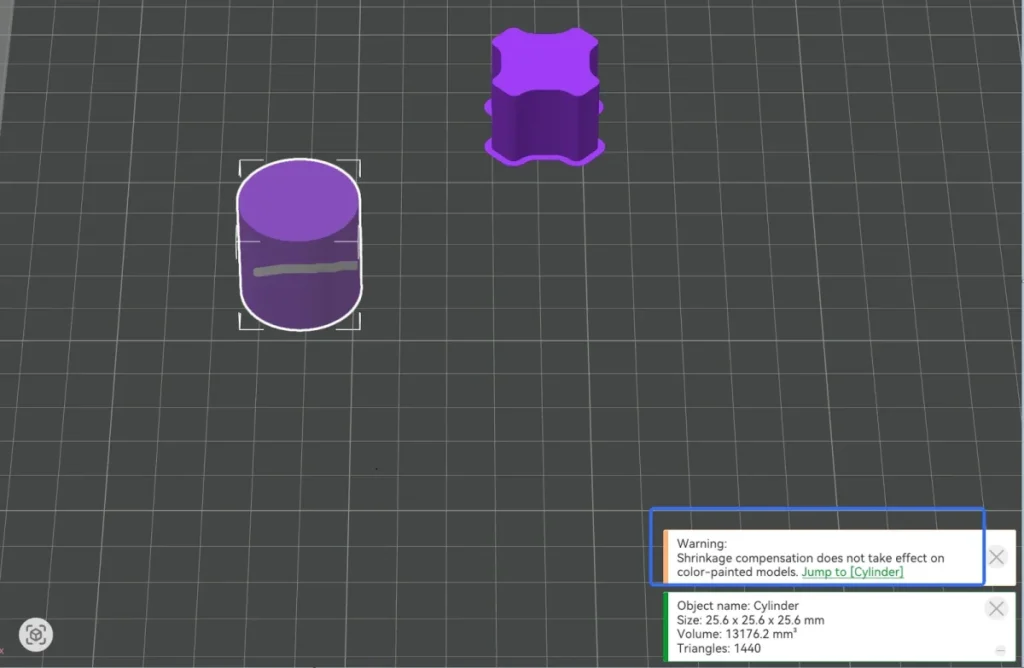Click the 3D view reset cube icon
The image size is (1024, 668).
[x=36, y=635]
